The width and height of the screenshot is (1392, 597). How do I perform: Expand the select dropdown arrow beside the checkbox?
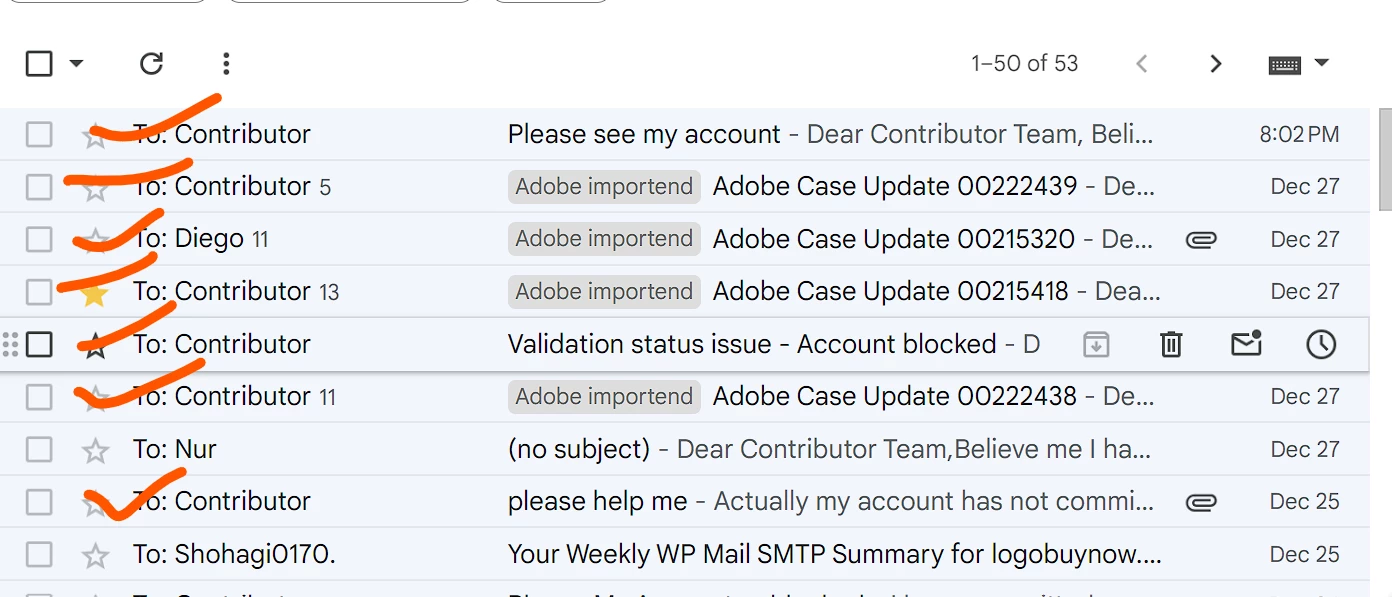click(76, 64)
